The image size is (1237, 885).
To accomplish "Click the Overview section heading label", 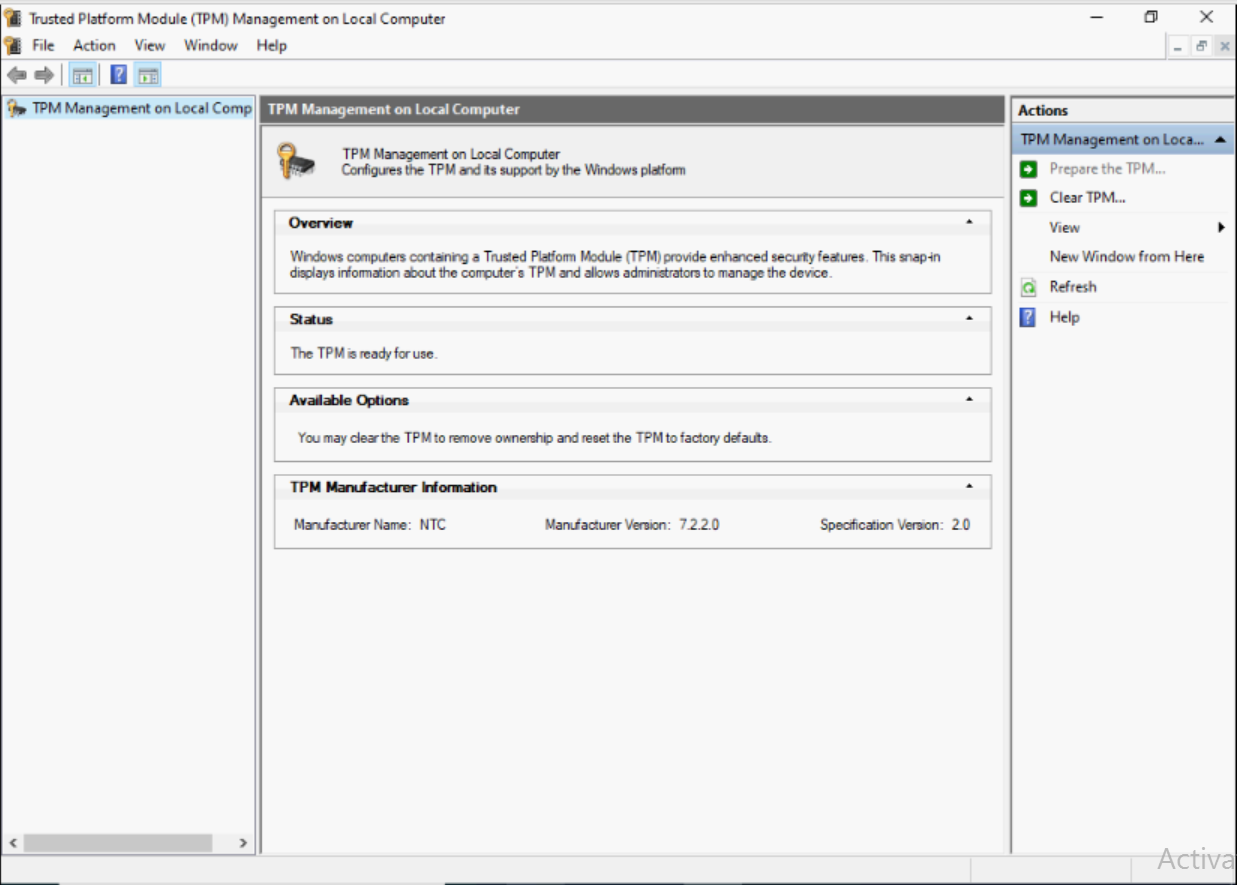I will coord(321,223).
